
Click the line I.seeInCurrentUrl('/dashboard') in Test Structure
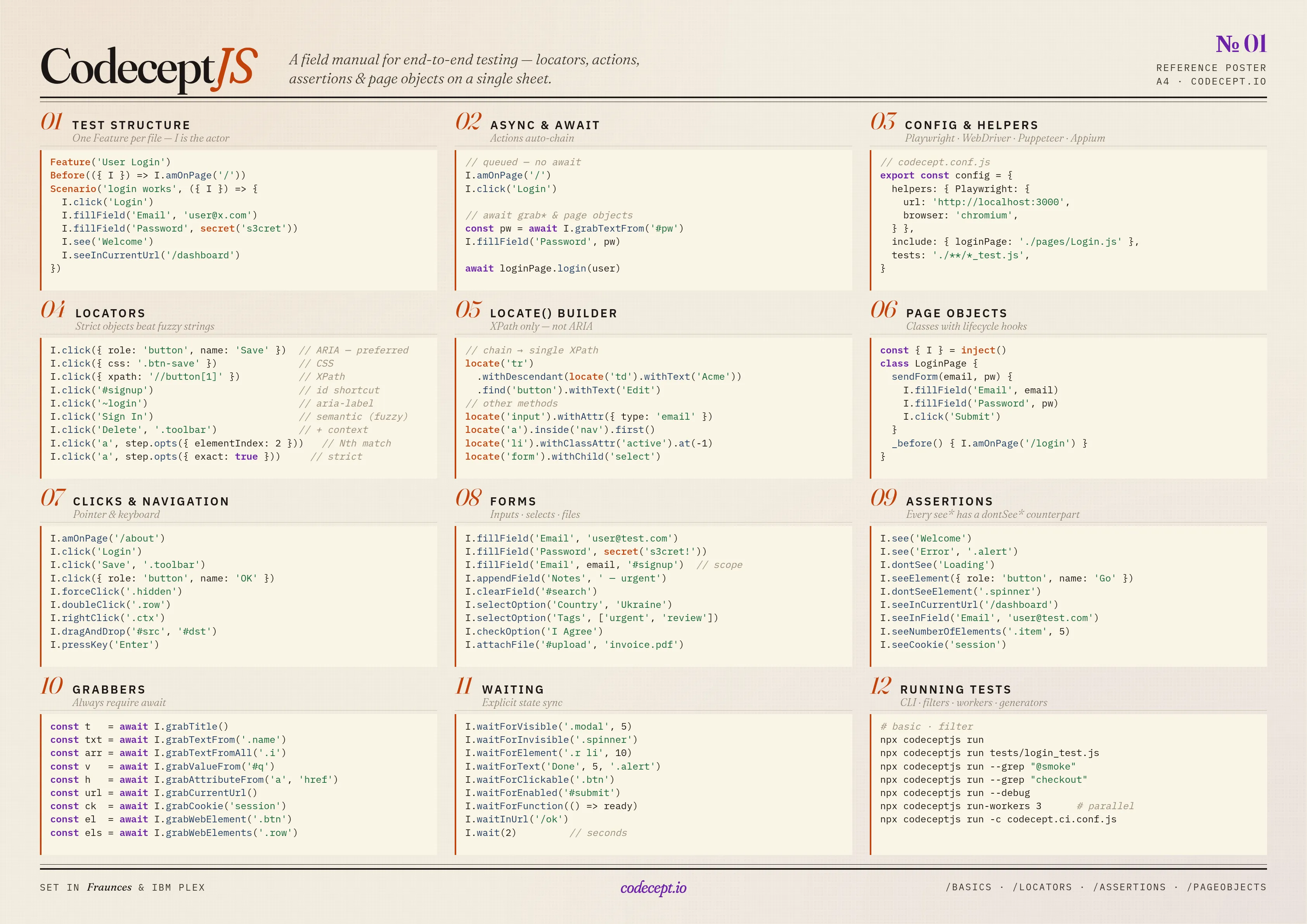151,255
